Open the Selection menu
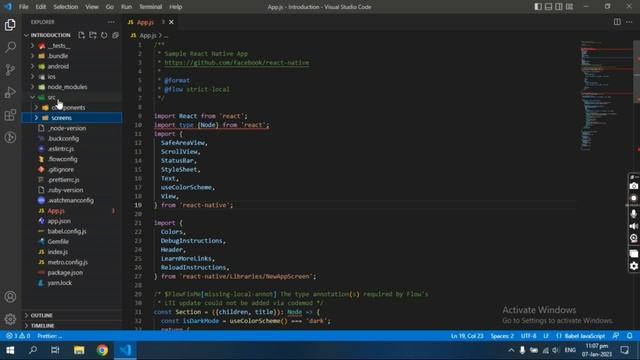The image size is (640, 360). (x=66, y=7)
